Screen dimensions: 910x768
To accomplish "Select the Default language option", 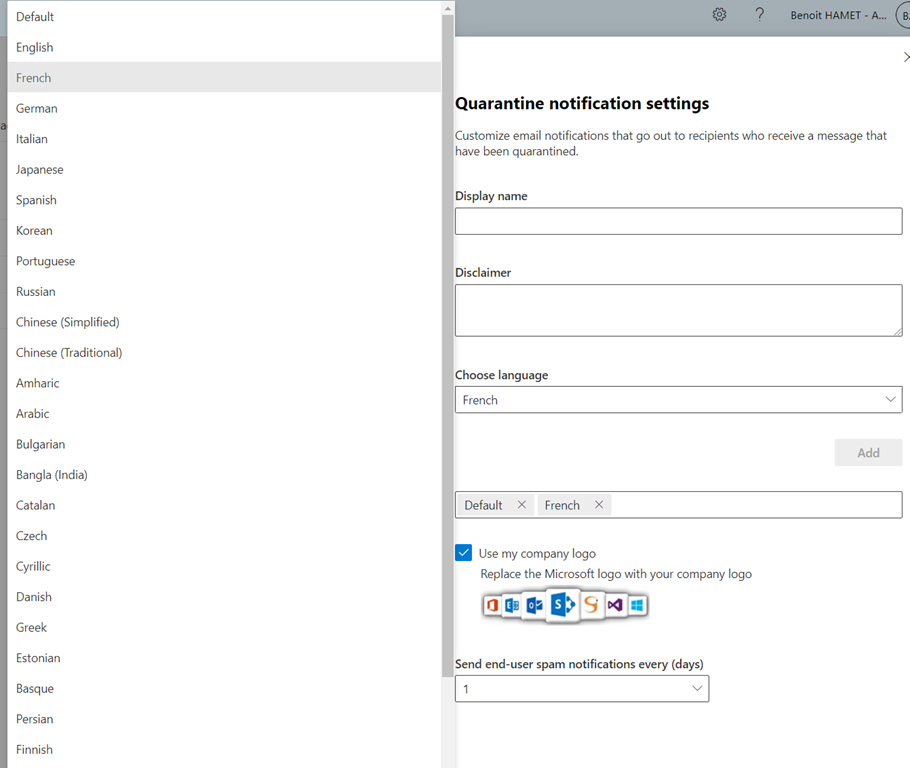I will click(35, 17).
